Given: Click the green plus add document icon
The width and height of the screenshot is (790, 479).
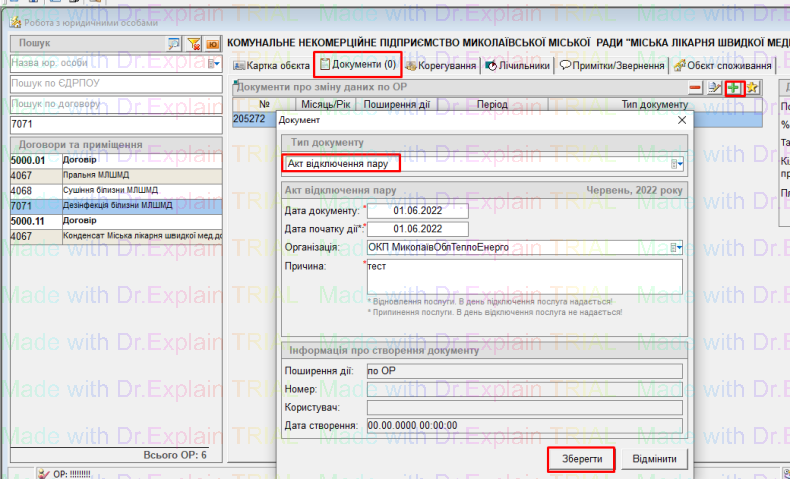Looking at the screenshot, I should [x=734, y=89].
